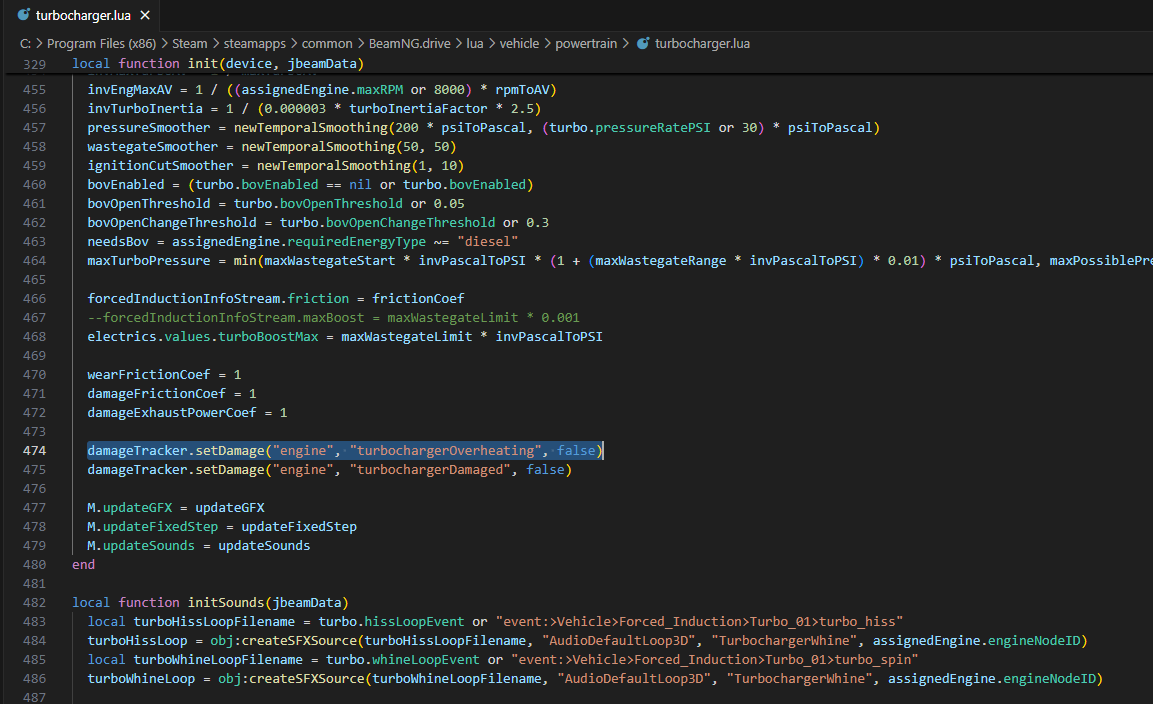Image resolution: width=1153 pixels, height=704 pixels.
Task: Open the Program Files (x86) breadcrumb
Action: pos(101,43)
